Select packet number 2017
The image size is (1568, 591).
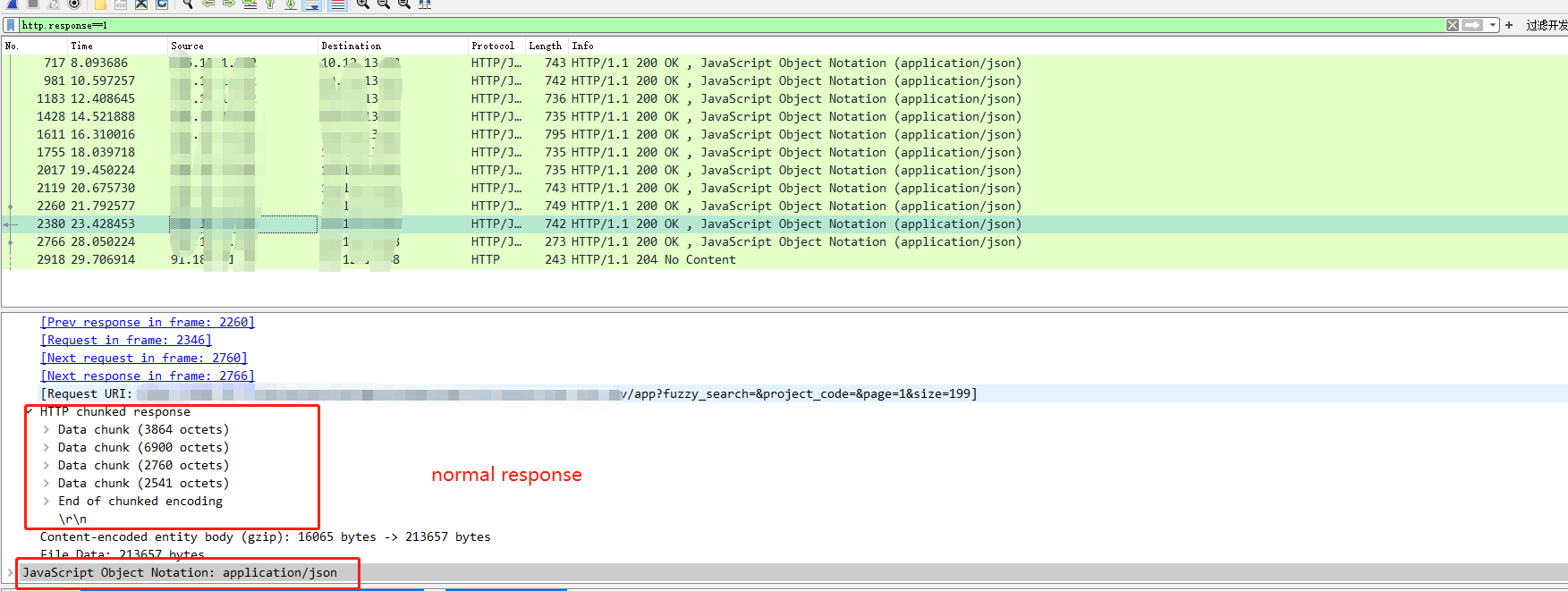(x=784, y=170)
